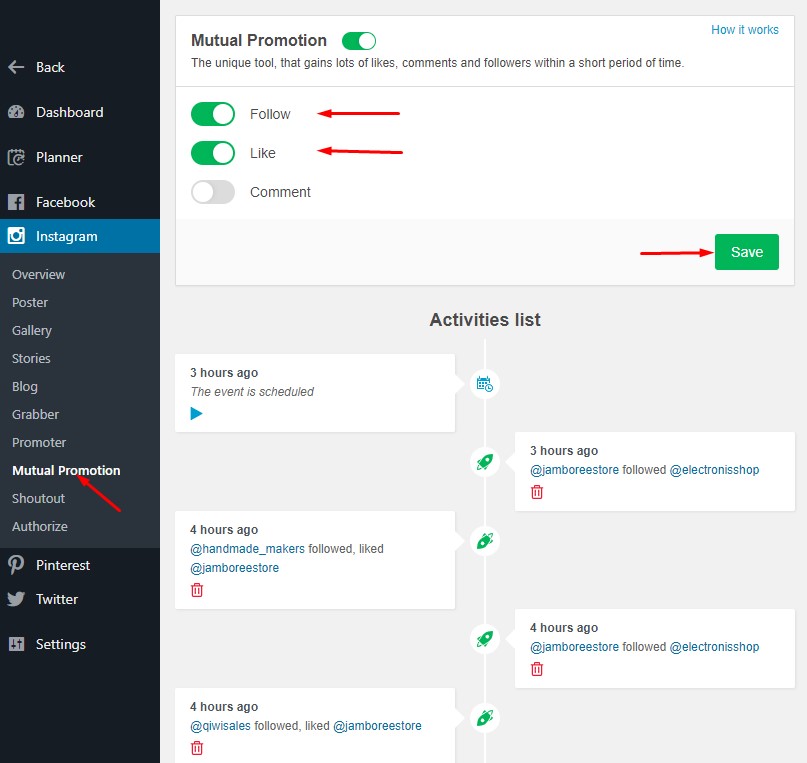This screenshot has width=807, height=763.
Task: Click the Back arrow icon
Action: pos(16,67)
